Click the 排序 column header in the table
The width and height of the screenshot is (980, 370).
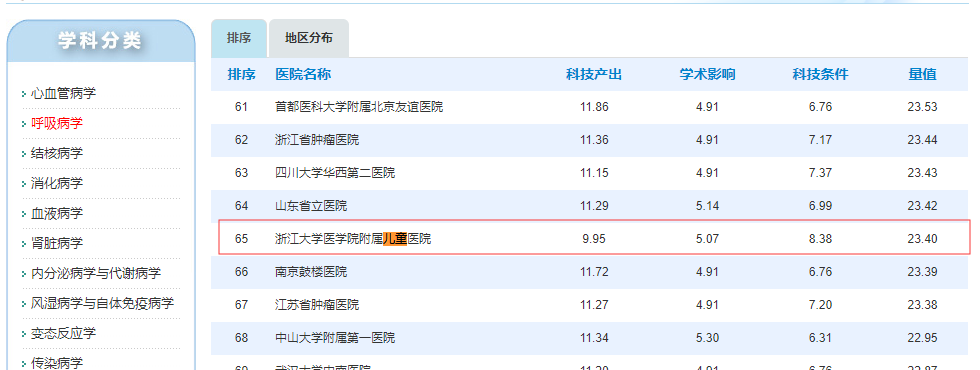(x=241, y=75)
